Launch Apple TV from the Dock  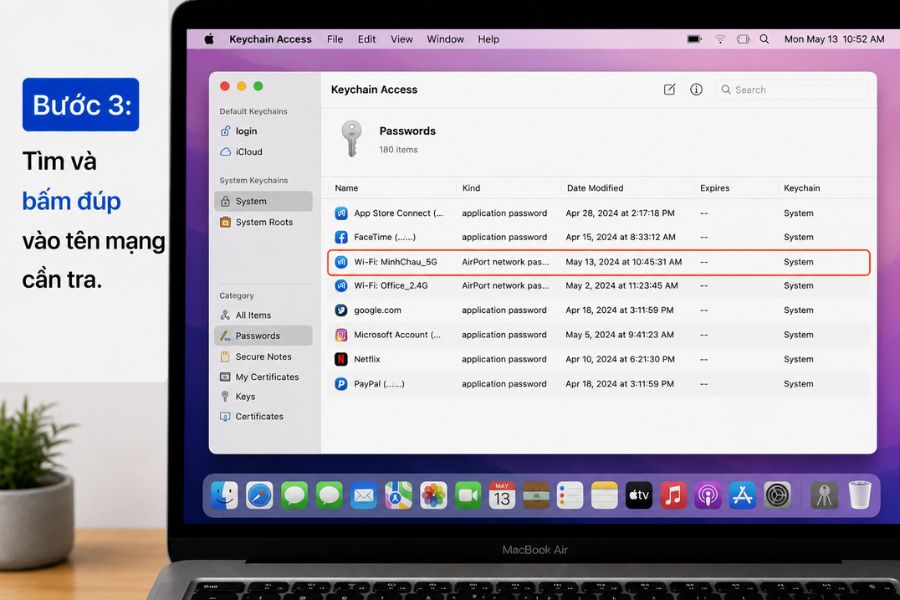tap(639, 496)
